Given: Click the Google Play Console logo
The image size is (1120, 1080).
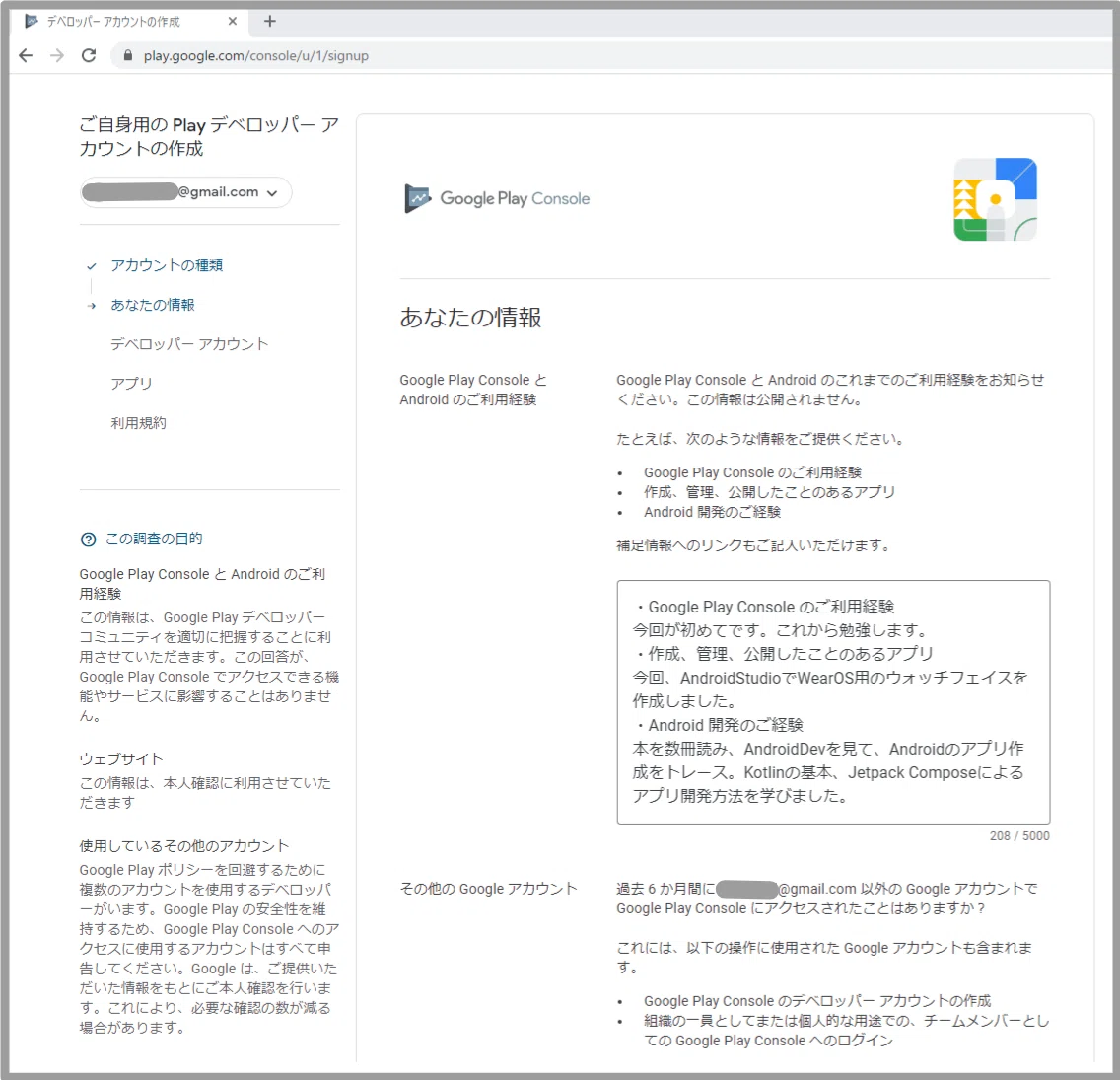Looking at the screenshot, I should 497,198.
